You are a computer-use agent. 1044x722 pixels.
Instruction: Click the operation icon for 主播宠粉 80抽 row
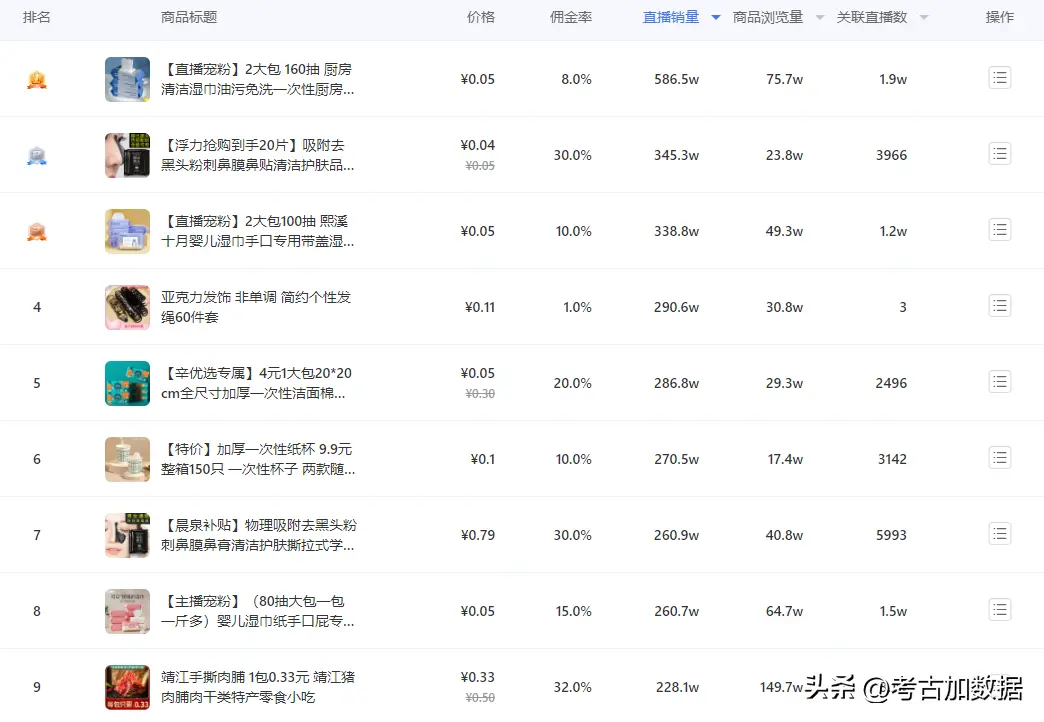coord(999,610)
